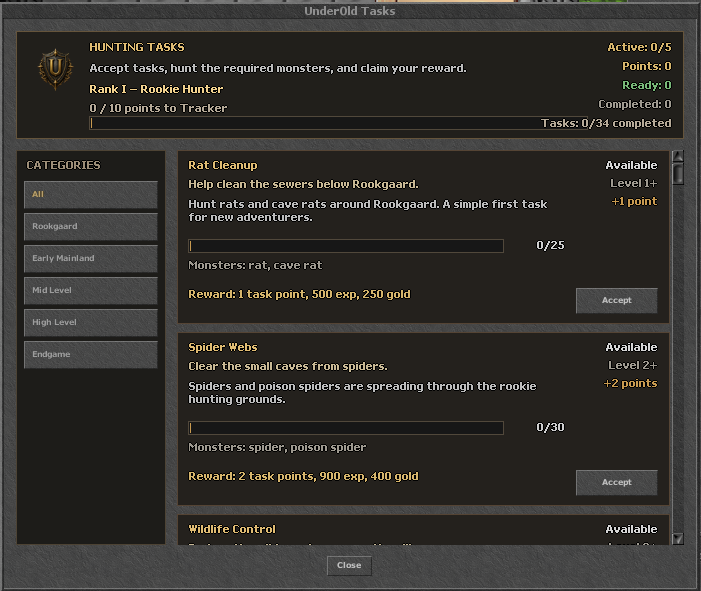Click Monsters: spider, poison spider text

[x=277, y=447]
